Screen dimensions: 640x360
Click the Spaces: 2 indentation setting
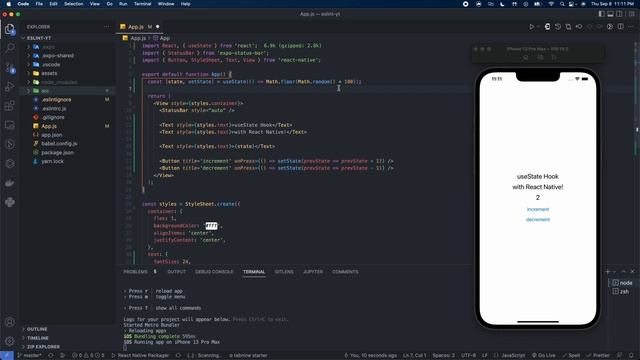click(x=443, y=356)
